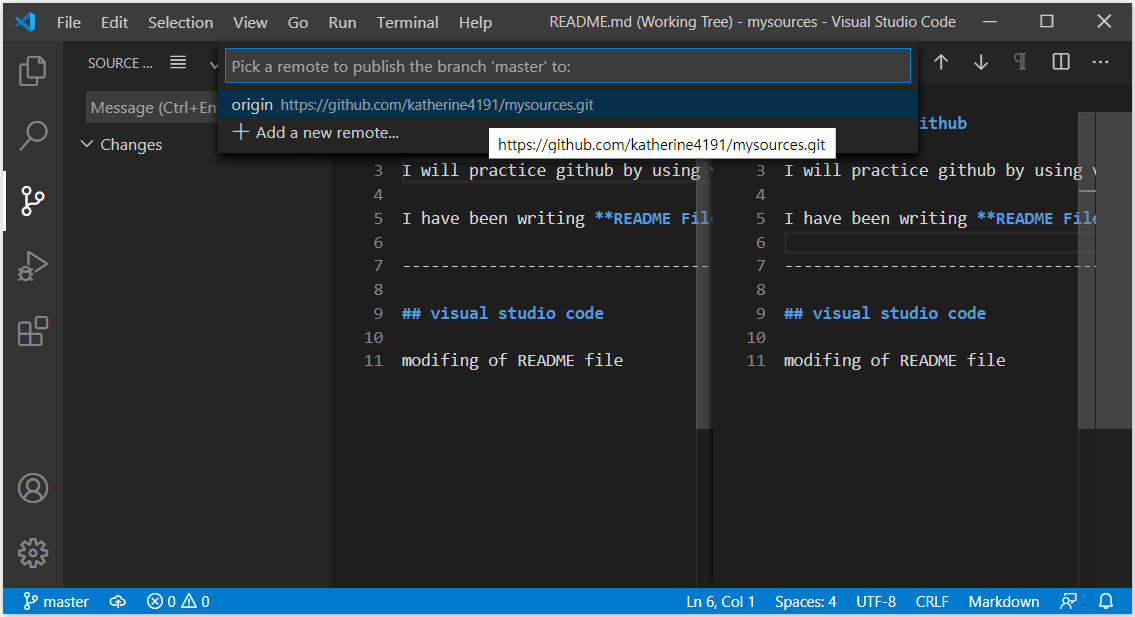
Task: Click line 11 text in right diff pane
Action: coord(895,361)
